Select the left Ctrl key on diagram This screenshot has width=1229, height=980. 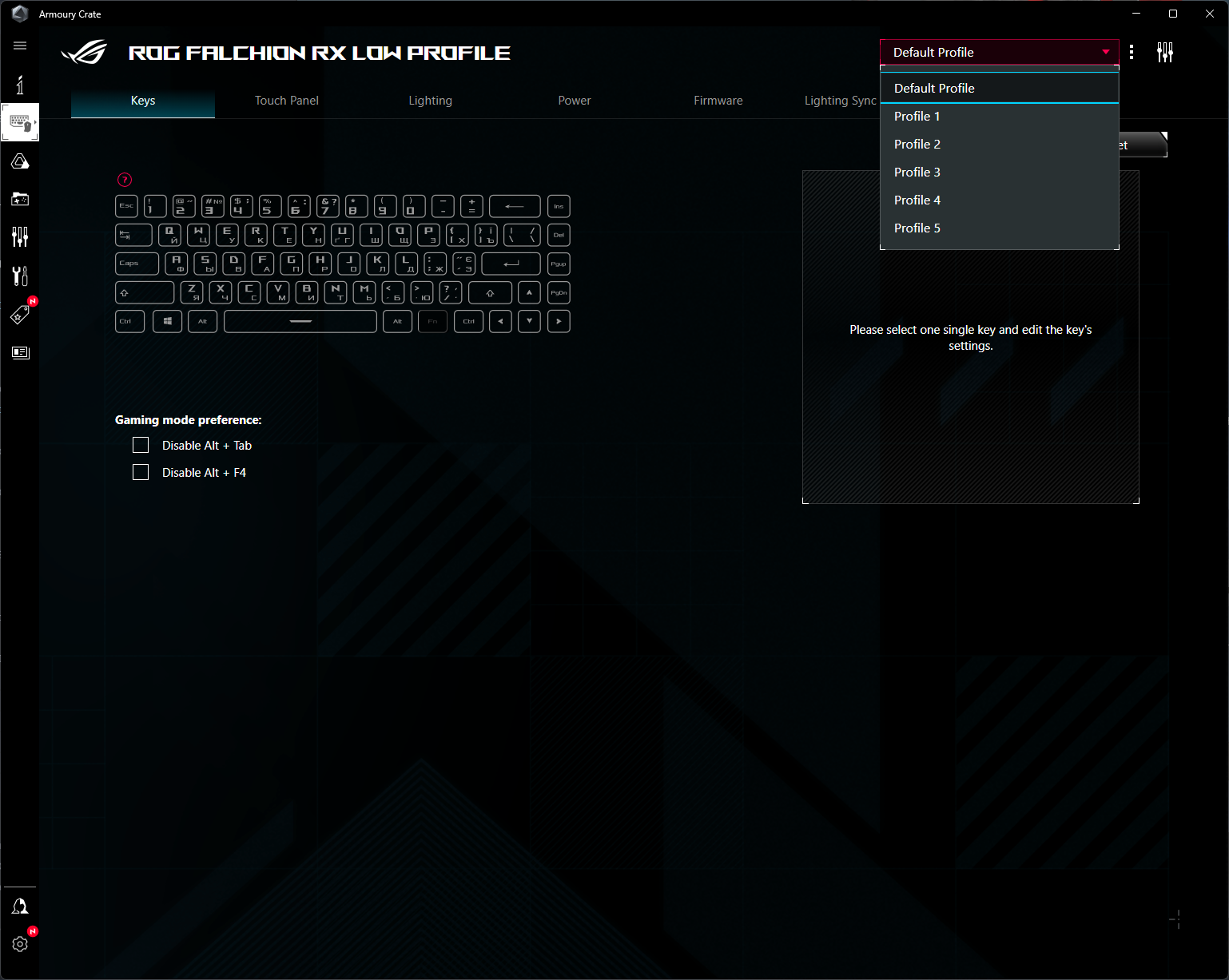(x=129, y=321)
